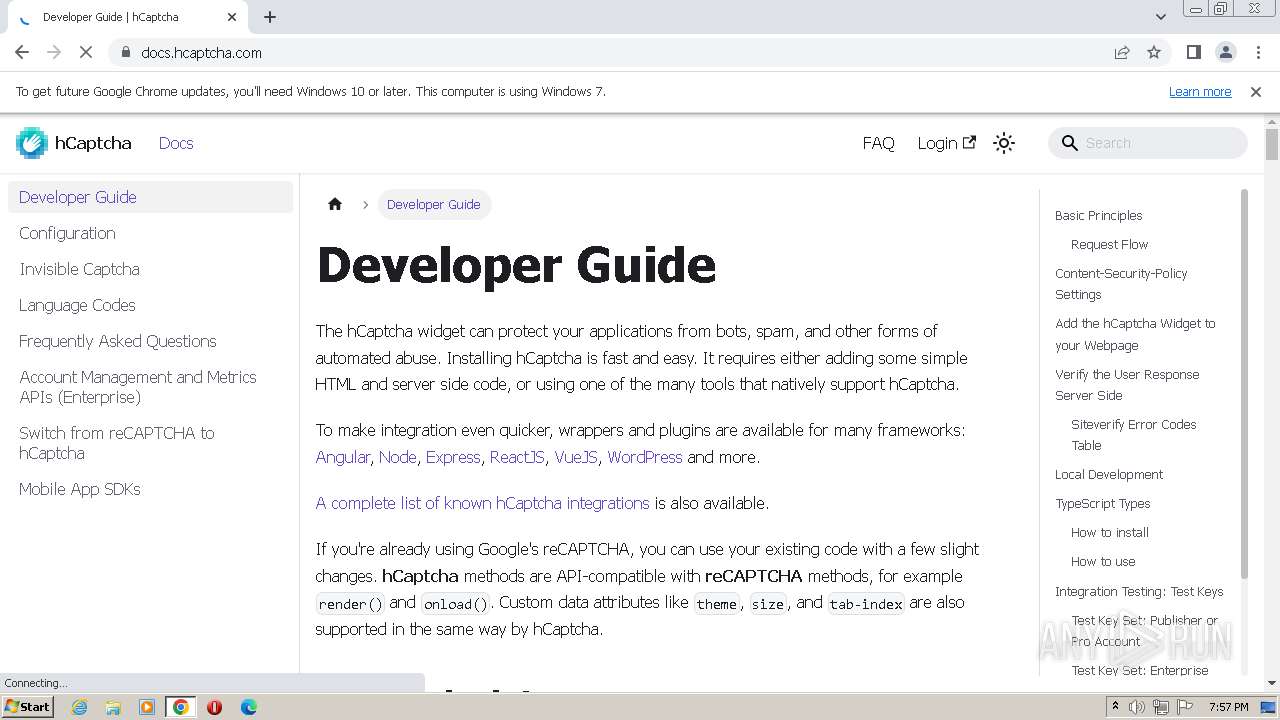Open complete list of hCaptcha integrations
This screenshot has height=720, width=1280.
tap(483, 503)
